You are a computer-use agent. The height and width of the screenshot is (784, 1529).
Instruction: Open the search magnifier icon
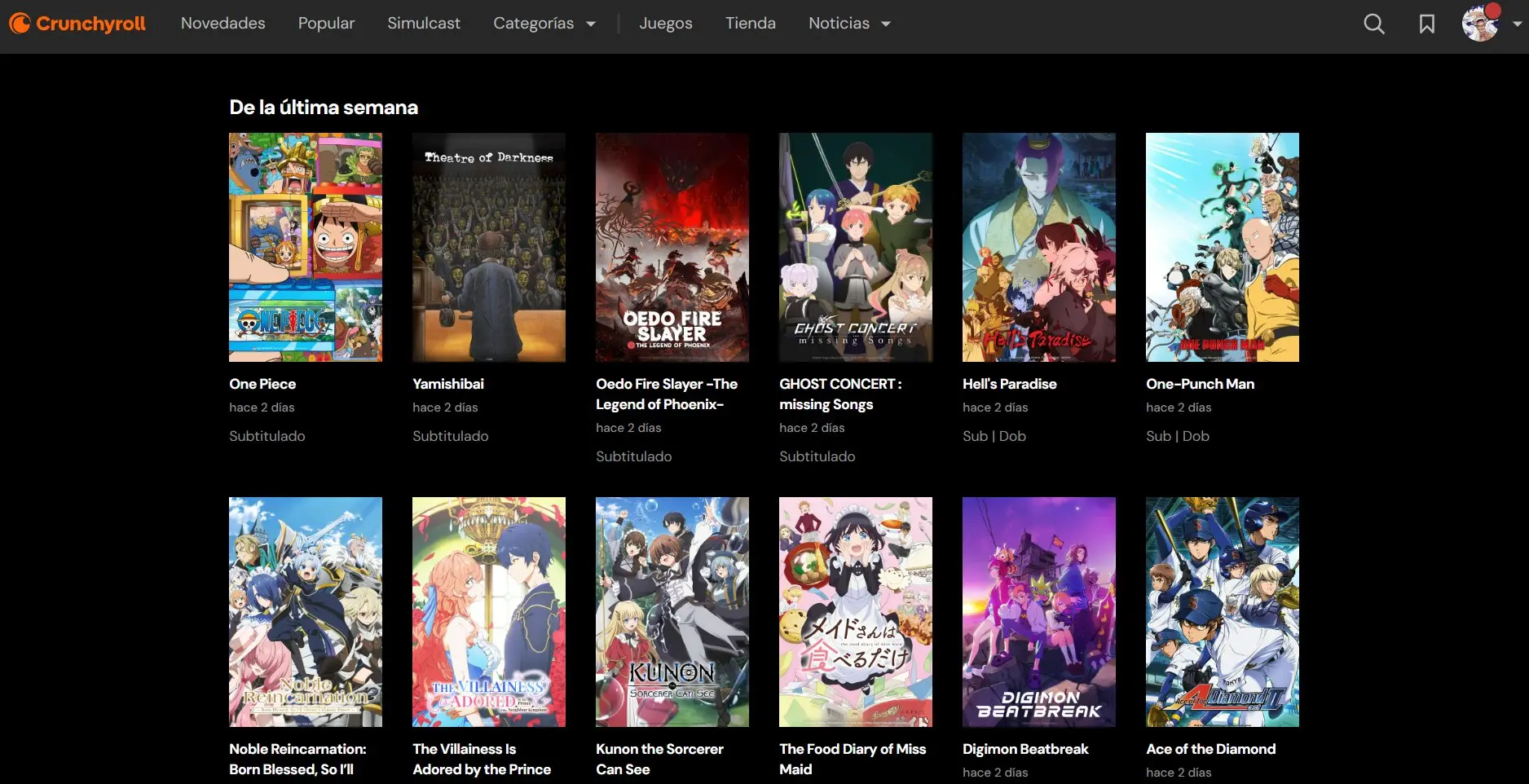pyautogui.click(x=1373, y=24)
